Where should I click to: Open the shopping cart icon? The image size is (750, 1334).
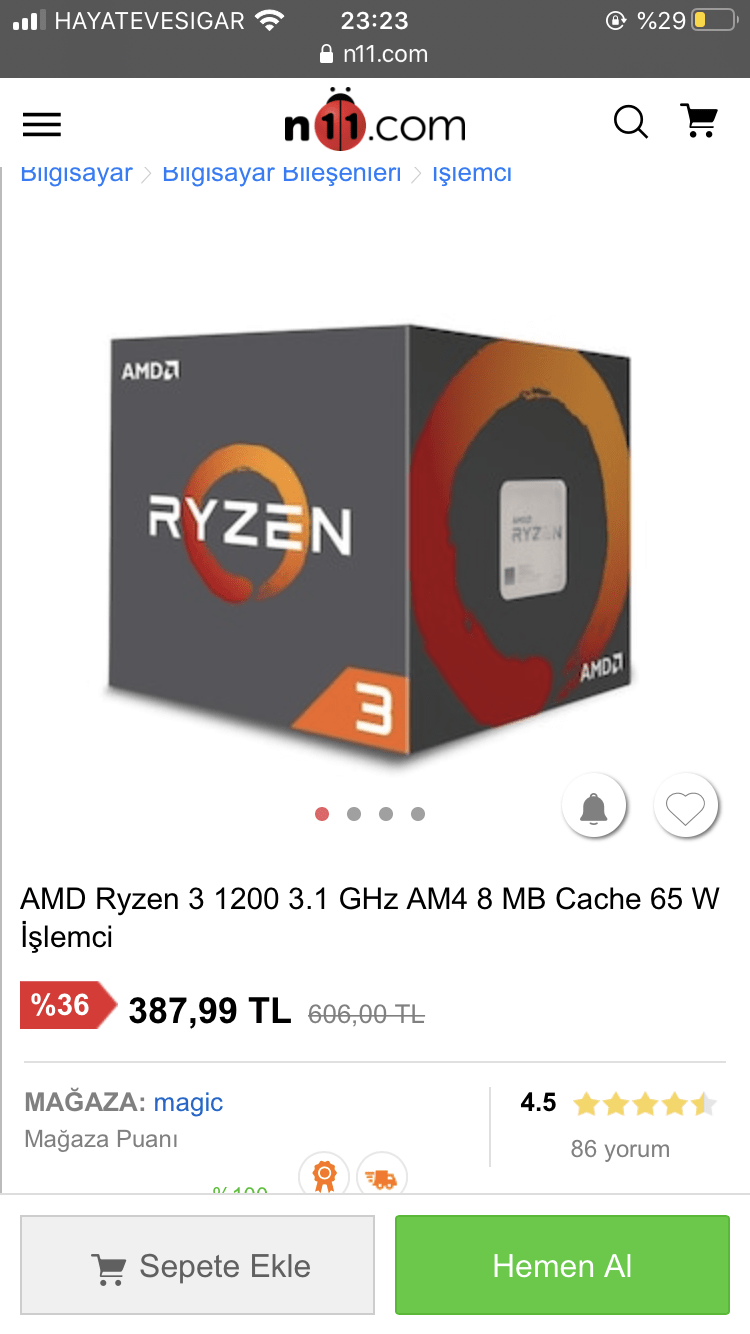point(699,121)
